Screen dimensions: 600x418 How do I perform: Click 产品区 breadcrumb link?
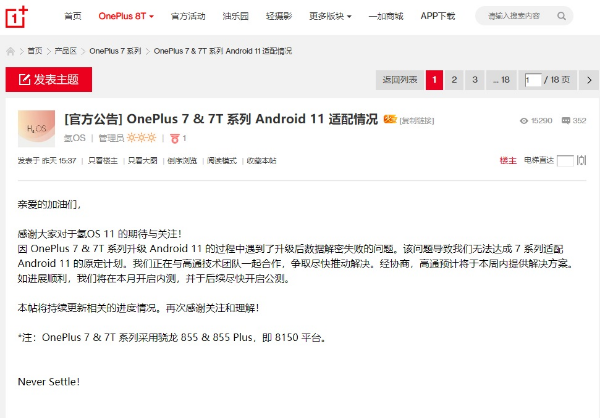coord(65,51)
